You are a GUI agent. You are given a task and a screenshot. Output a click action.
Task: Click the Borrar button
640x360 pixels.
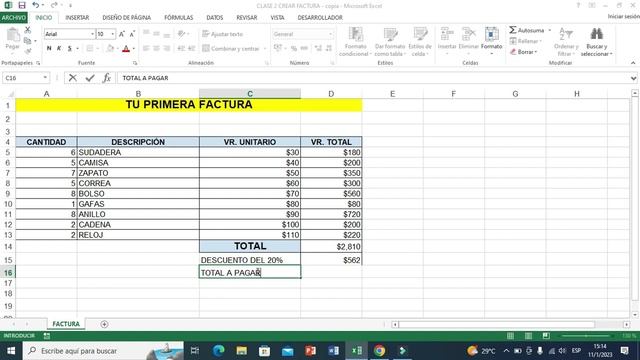click(524, 52)
